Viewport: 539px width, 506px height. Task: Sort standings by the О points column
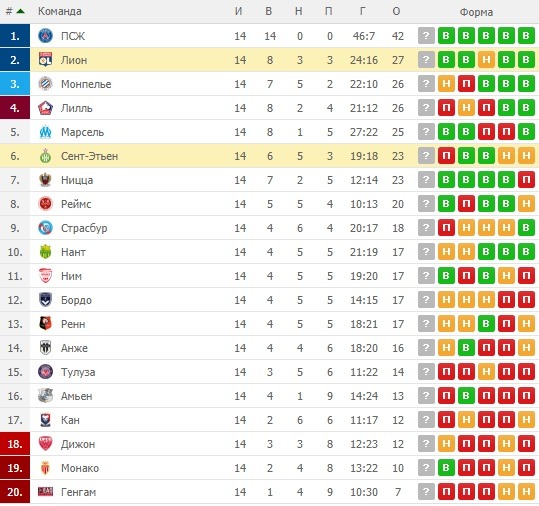(396, 11)
